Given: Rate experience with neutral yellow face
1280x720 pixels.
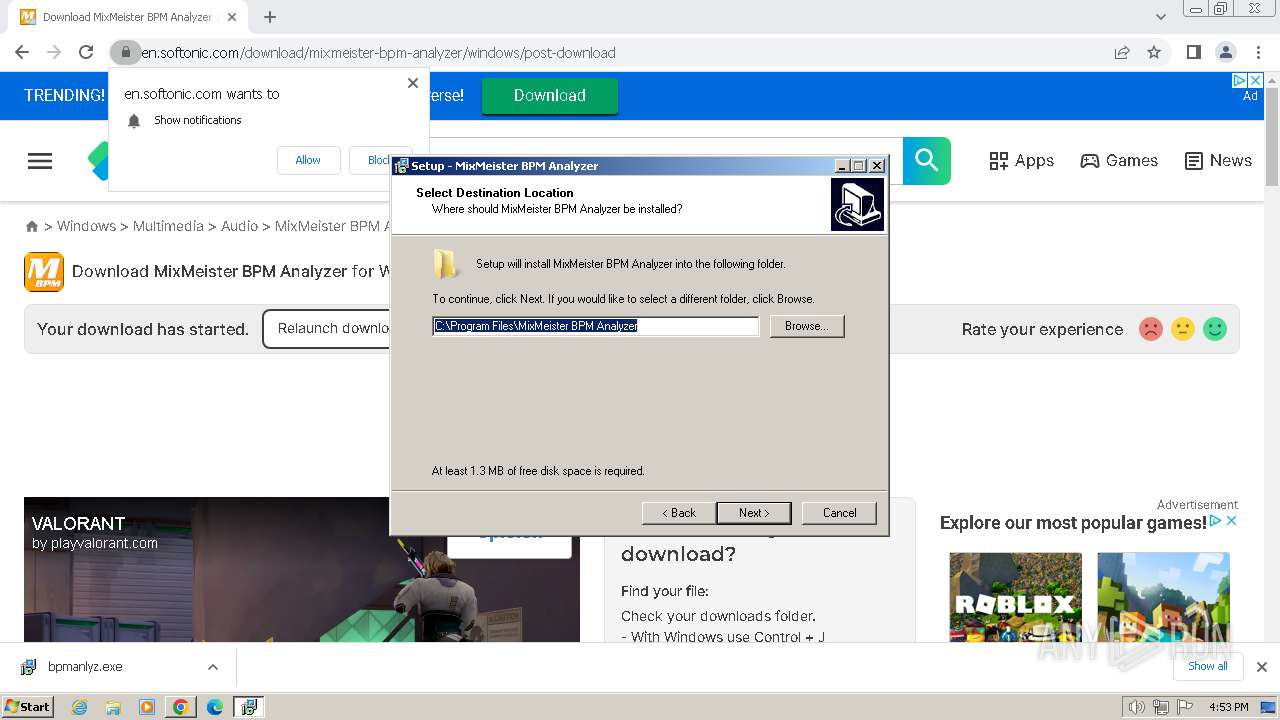Looking at the screenshot, I should 1183,329.
